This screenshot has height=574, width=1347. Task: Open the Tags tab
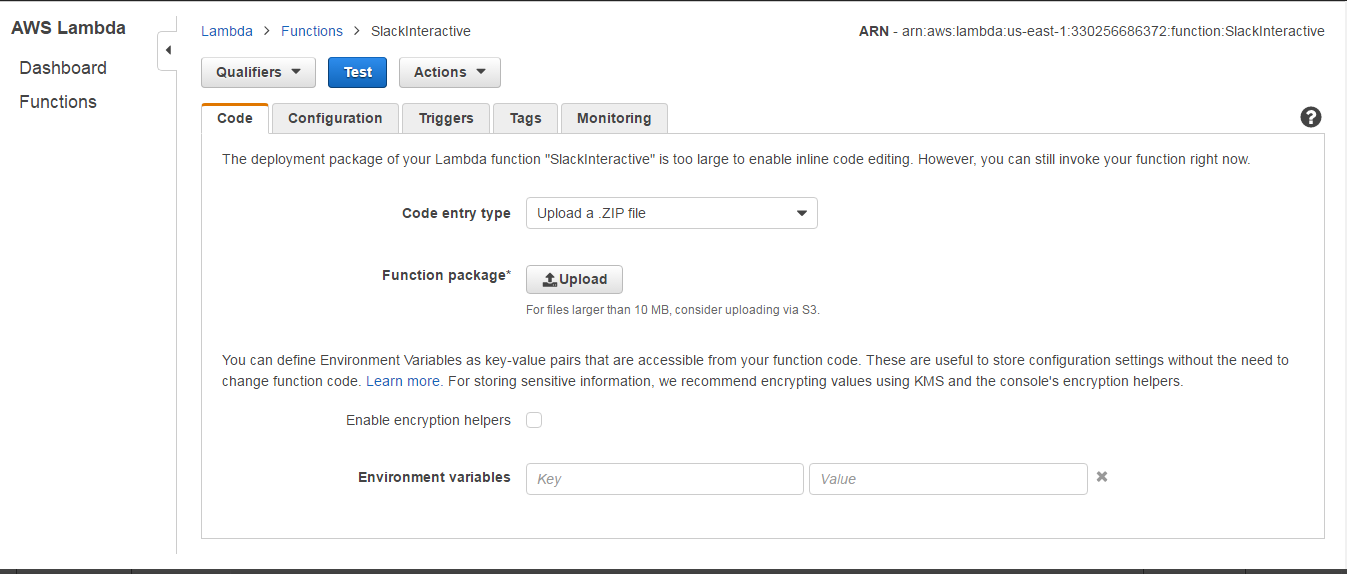(525, 118)
